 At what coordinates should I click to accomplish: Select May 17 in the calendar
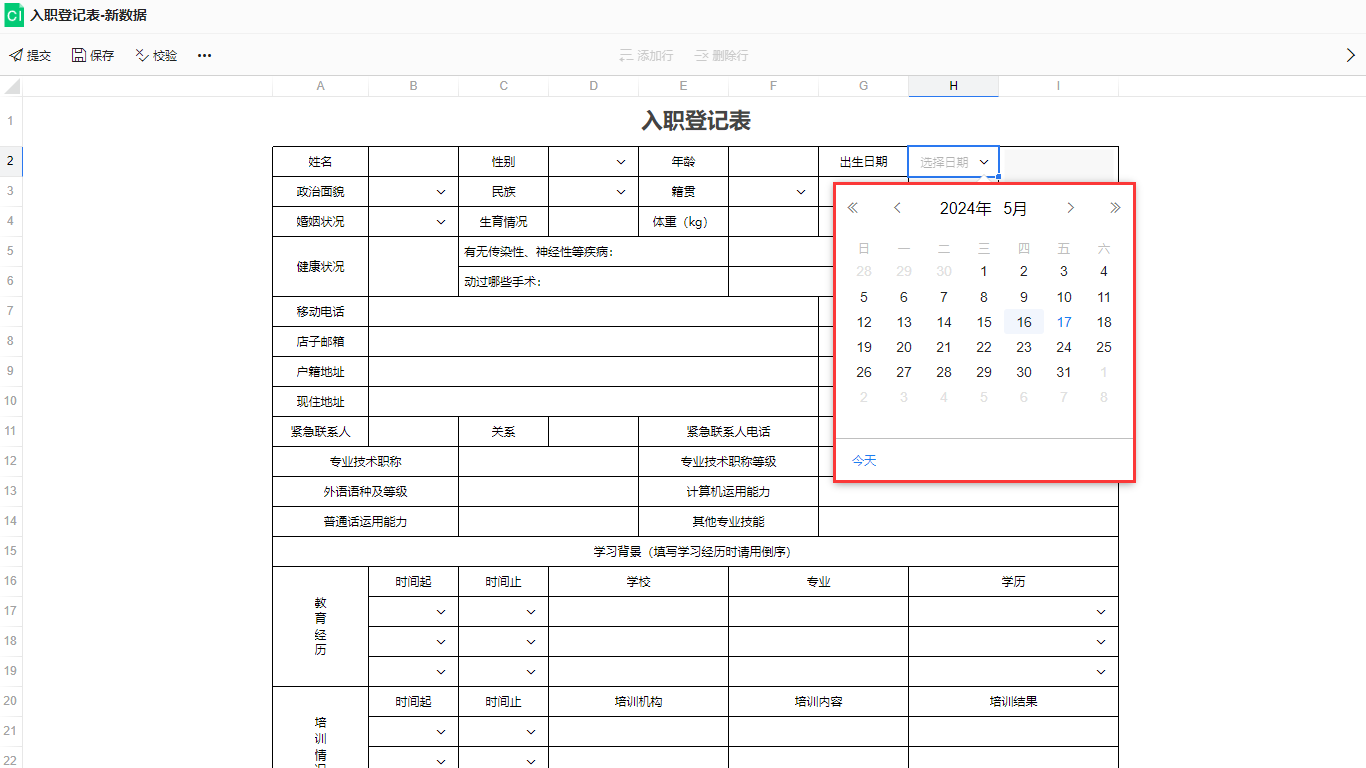coord(1064,322)
